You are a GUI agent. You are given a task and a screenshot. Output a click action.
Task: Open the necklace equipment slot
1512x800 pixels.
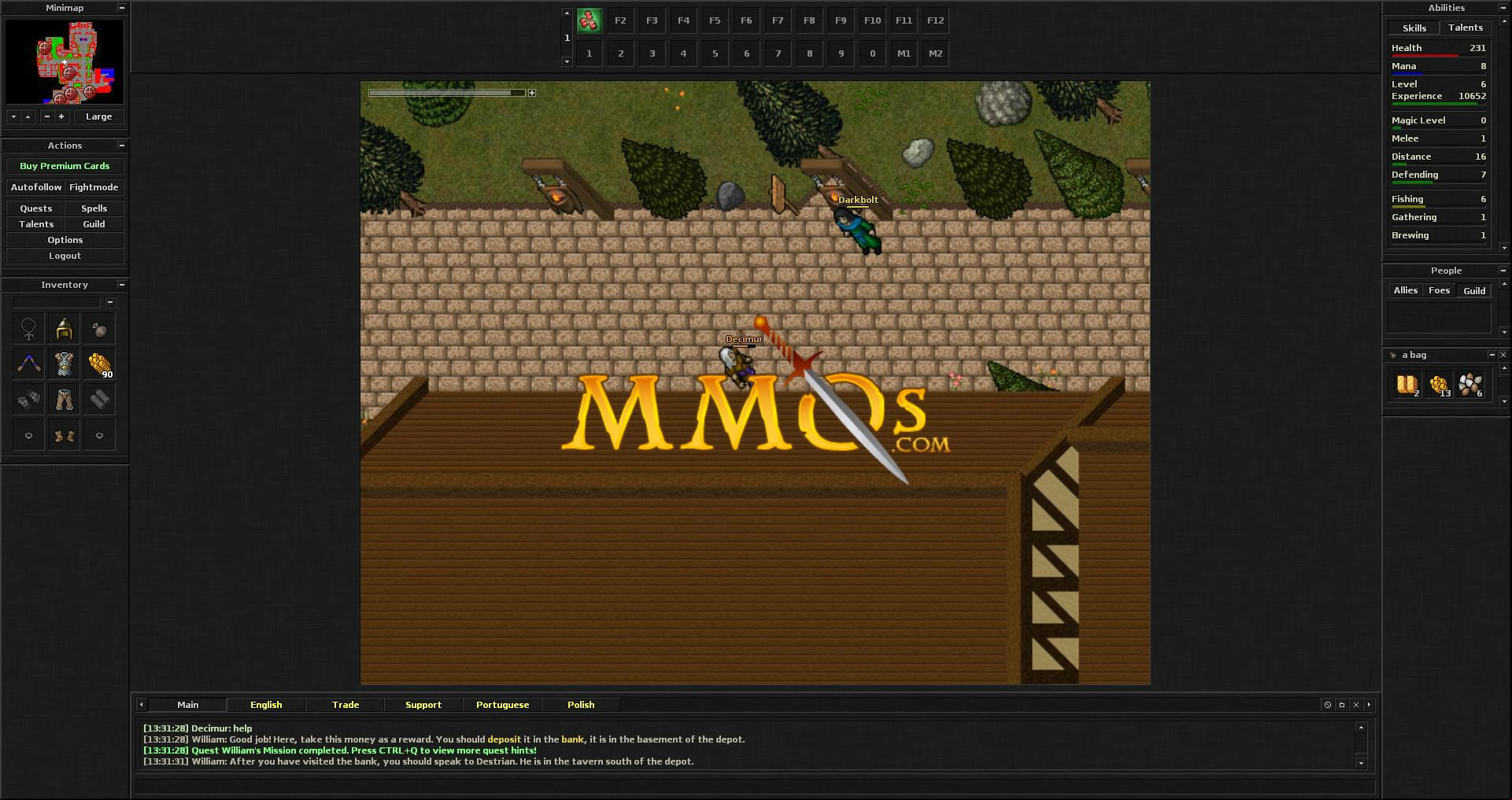point(29,329)
